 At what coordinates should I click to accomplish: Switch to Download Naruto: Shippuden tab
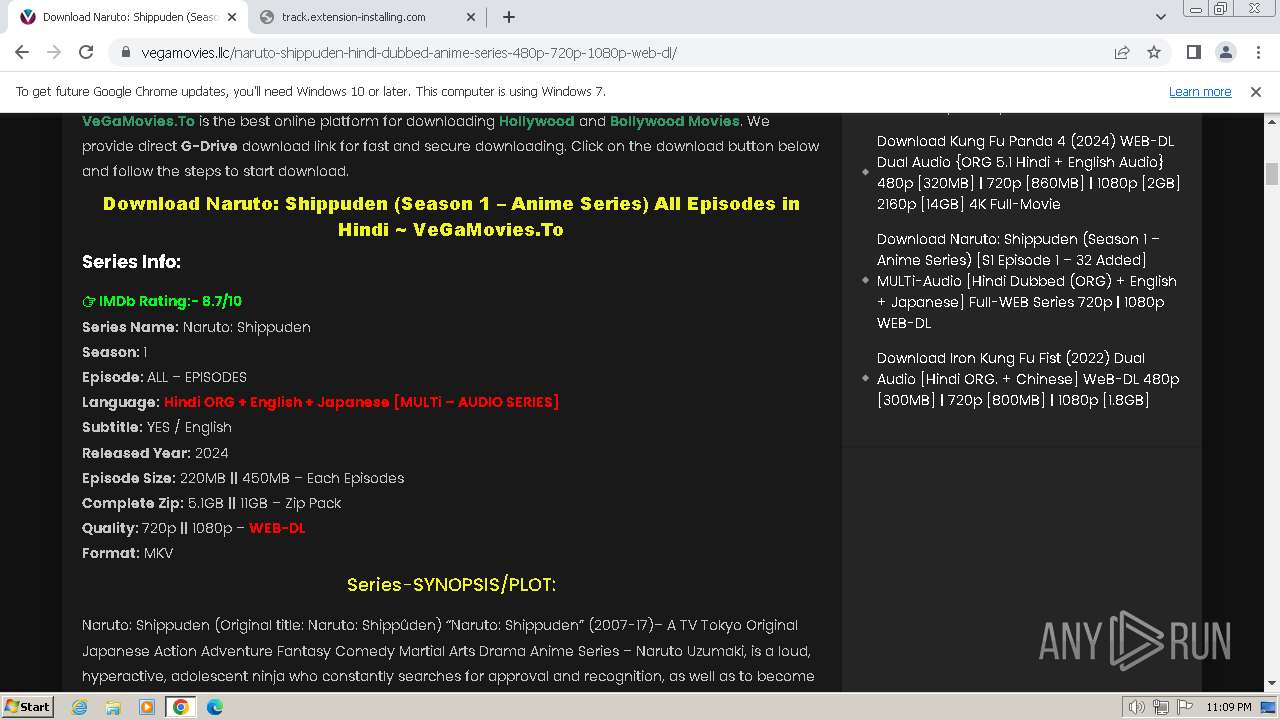128,17
